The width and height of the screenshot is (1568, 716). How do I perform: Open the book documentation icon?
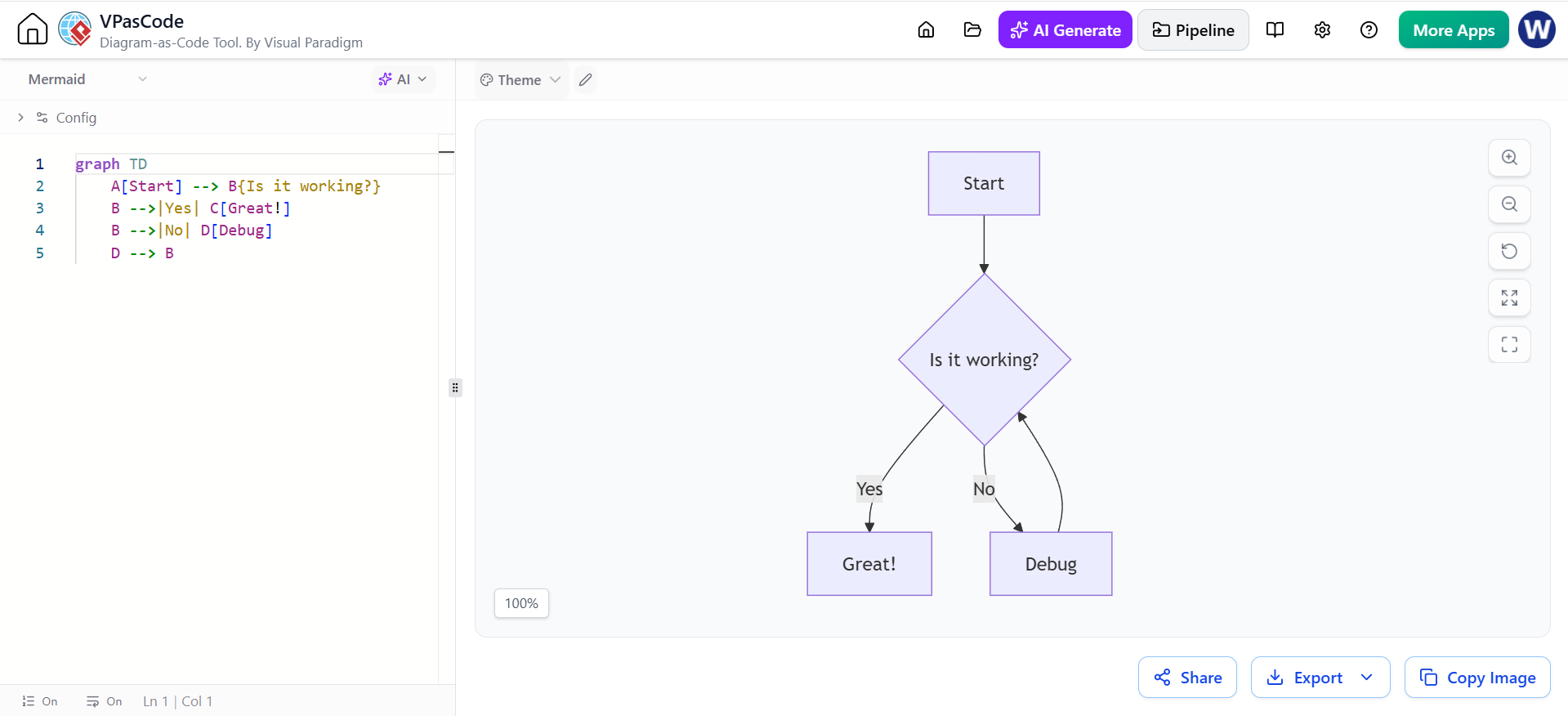tap(1275, 30)
